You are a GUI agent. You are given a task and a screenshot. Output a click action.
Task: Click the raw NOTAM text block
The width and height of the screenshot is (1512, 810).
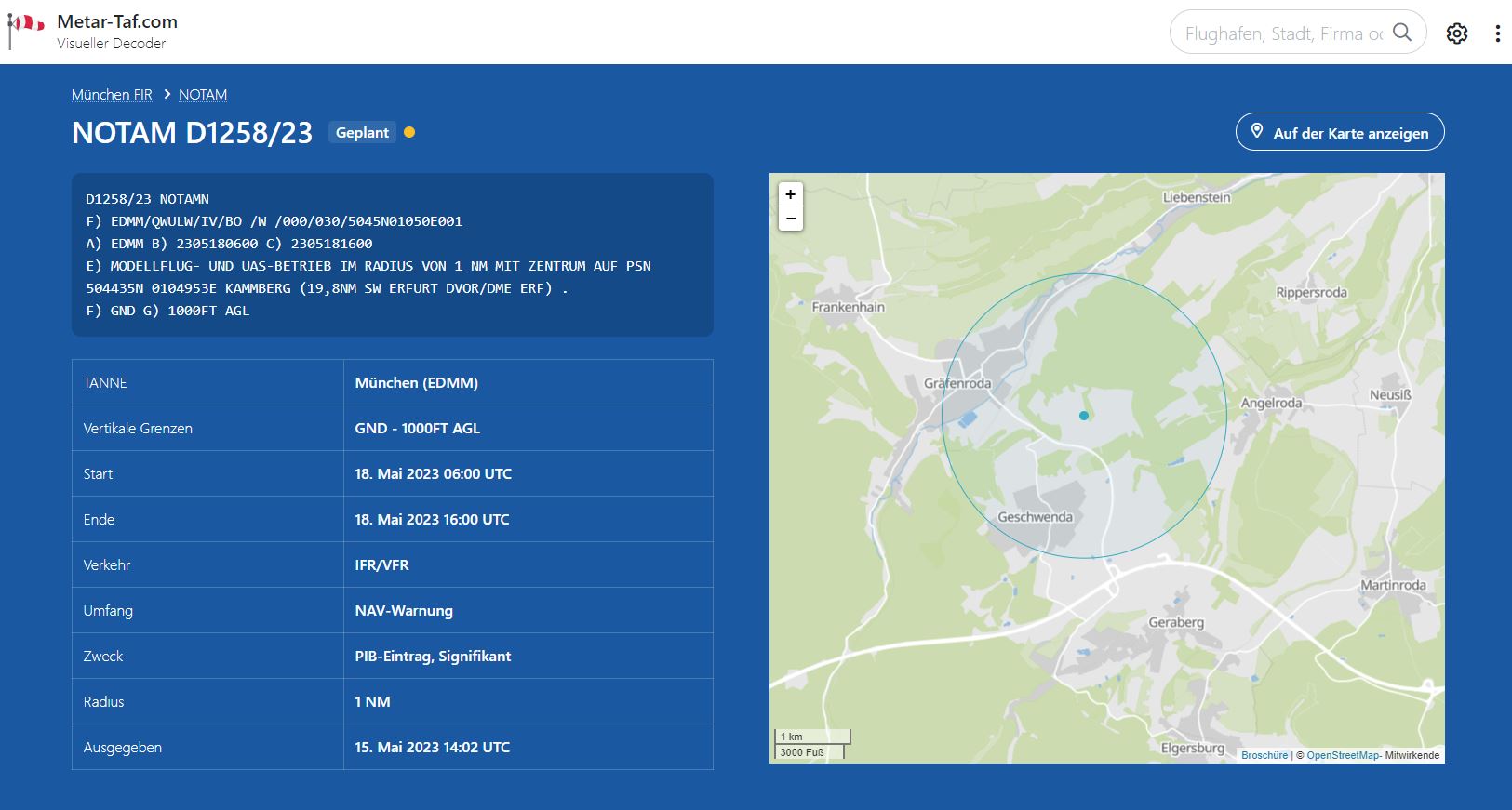392,255
